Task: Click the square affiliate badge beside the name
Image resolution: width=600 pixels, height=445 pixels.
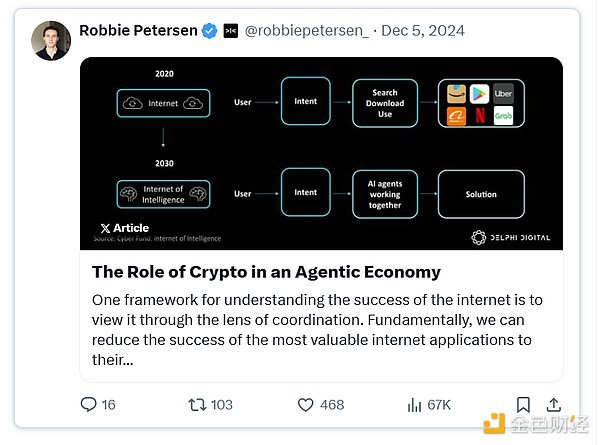Action: [x=231, y=31]
